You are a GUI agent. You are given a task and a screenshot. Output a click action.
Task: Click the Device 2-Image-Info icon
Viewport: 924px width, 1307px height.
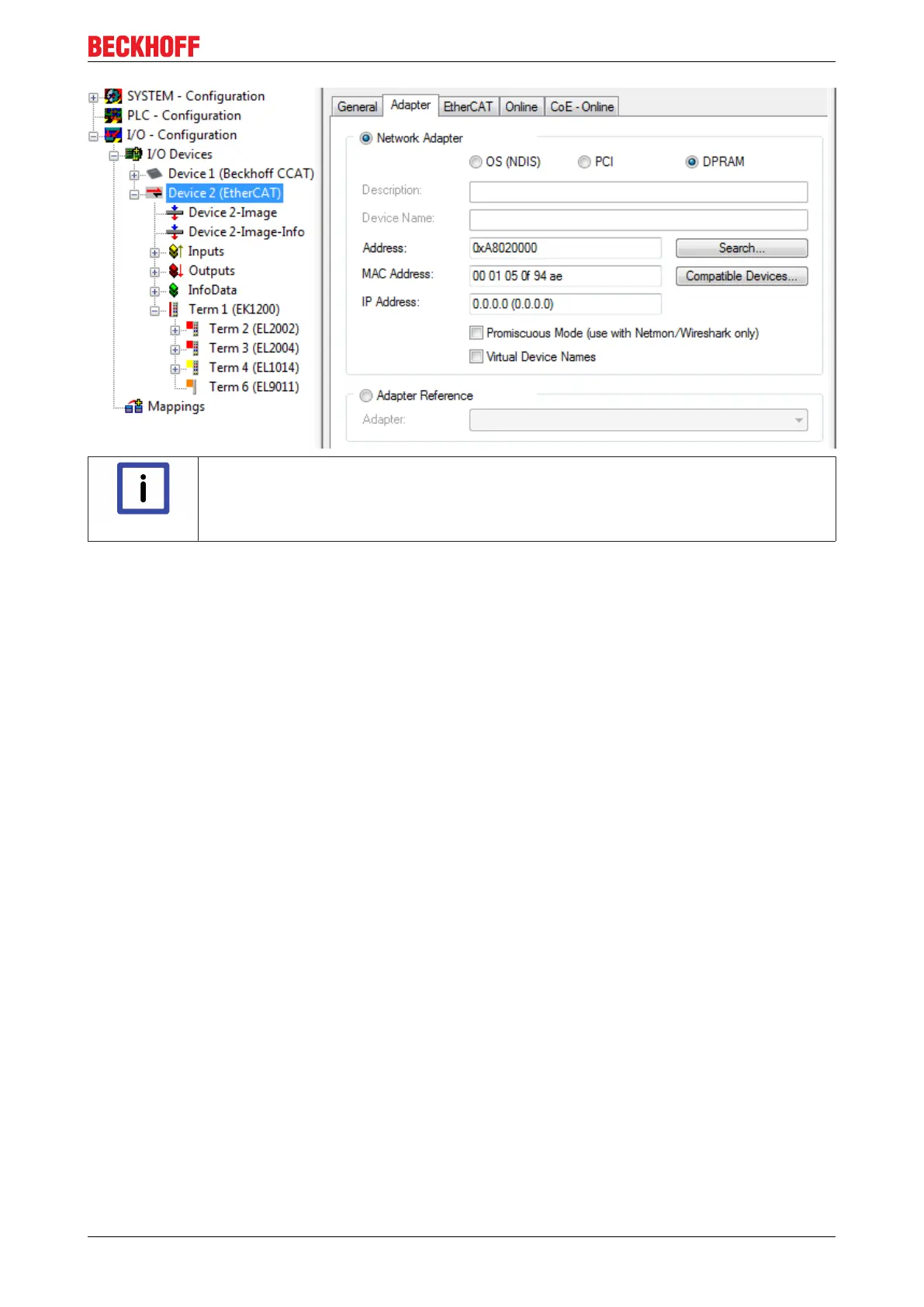[x=175, y=232]
